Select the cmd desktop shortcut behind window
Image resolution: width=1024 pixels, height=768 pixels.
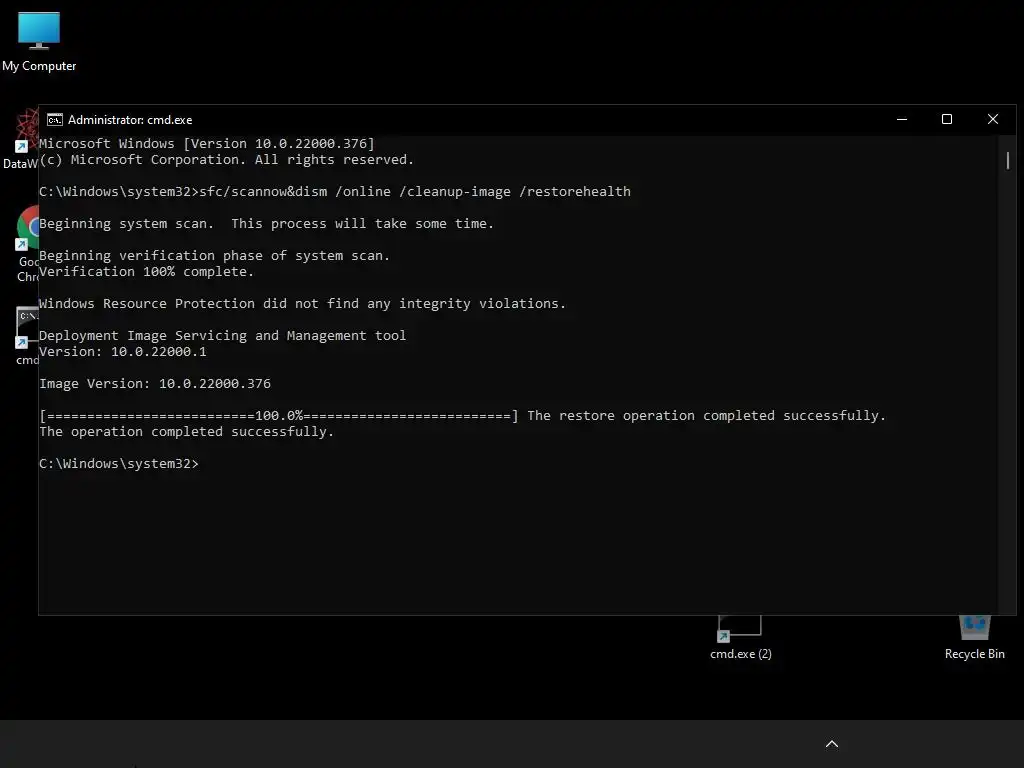(x=27, y=336)
